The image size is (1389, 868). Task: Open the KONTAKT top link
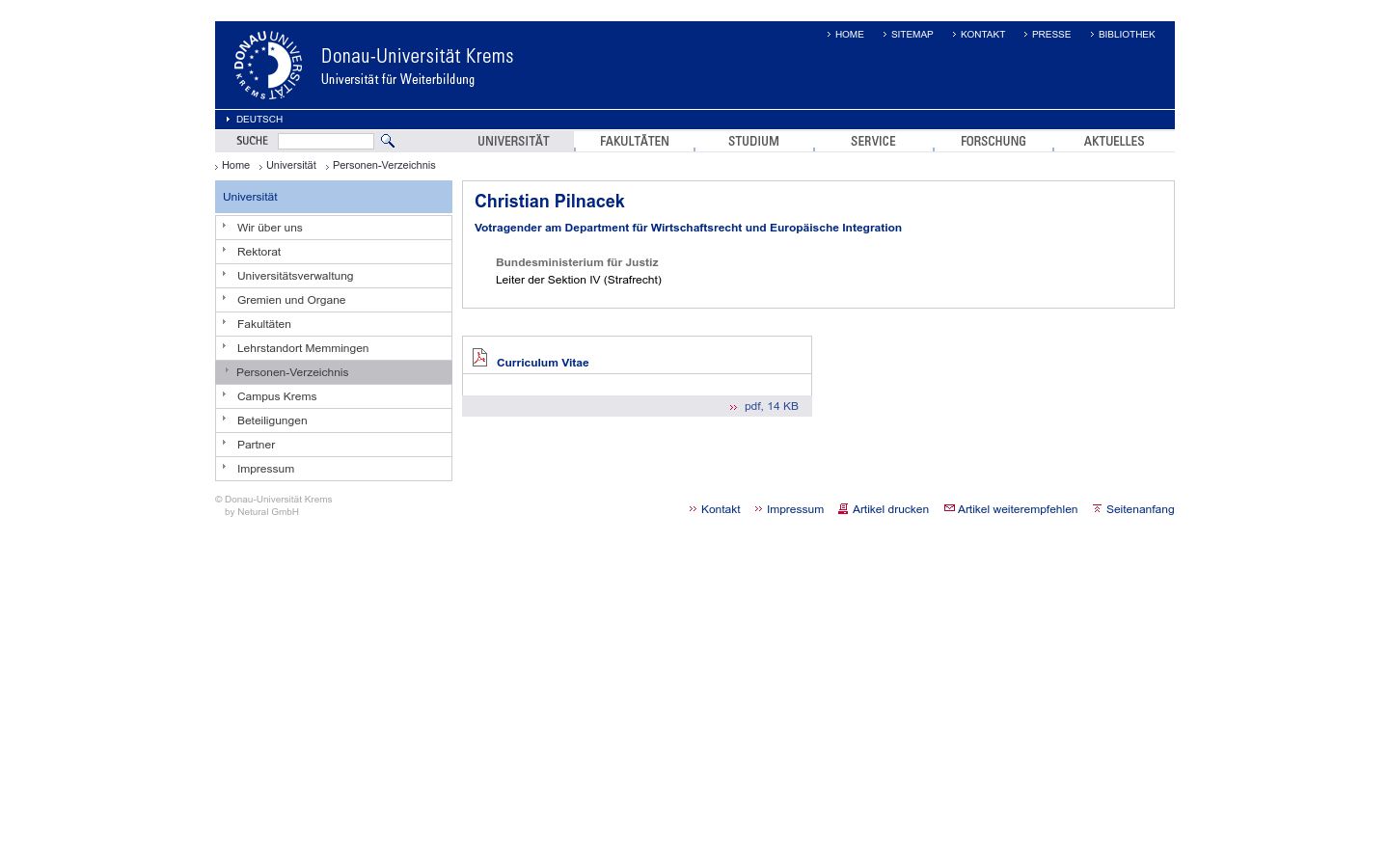(983, 35)
